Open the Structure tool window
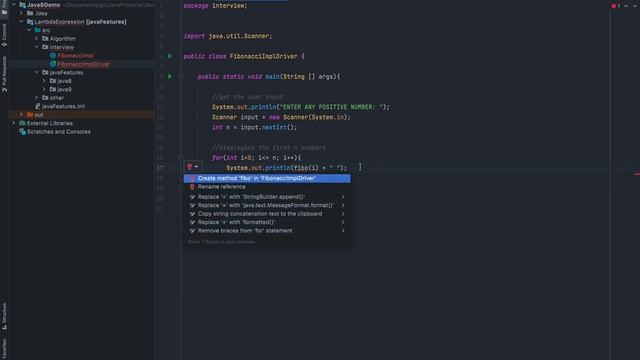The width and height of the screenshot is (640, 360). point(4,316)
